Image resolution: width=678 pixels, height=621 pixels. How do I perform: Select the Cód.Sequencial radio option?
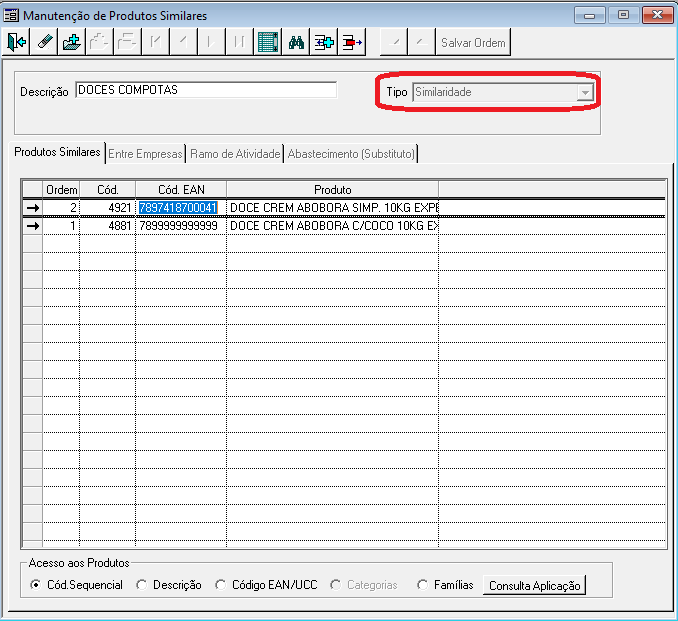[35, 585]
